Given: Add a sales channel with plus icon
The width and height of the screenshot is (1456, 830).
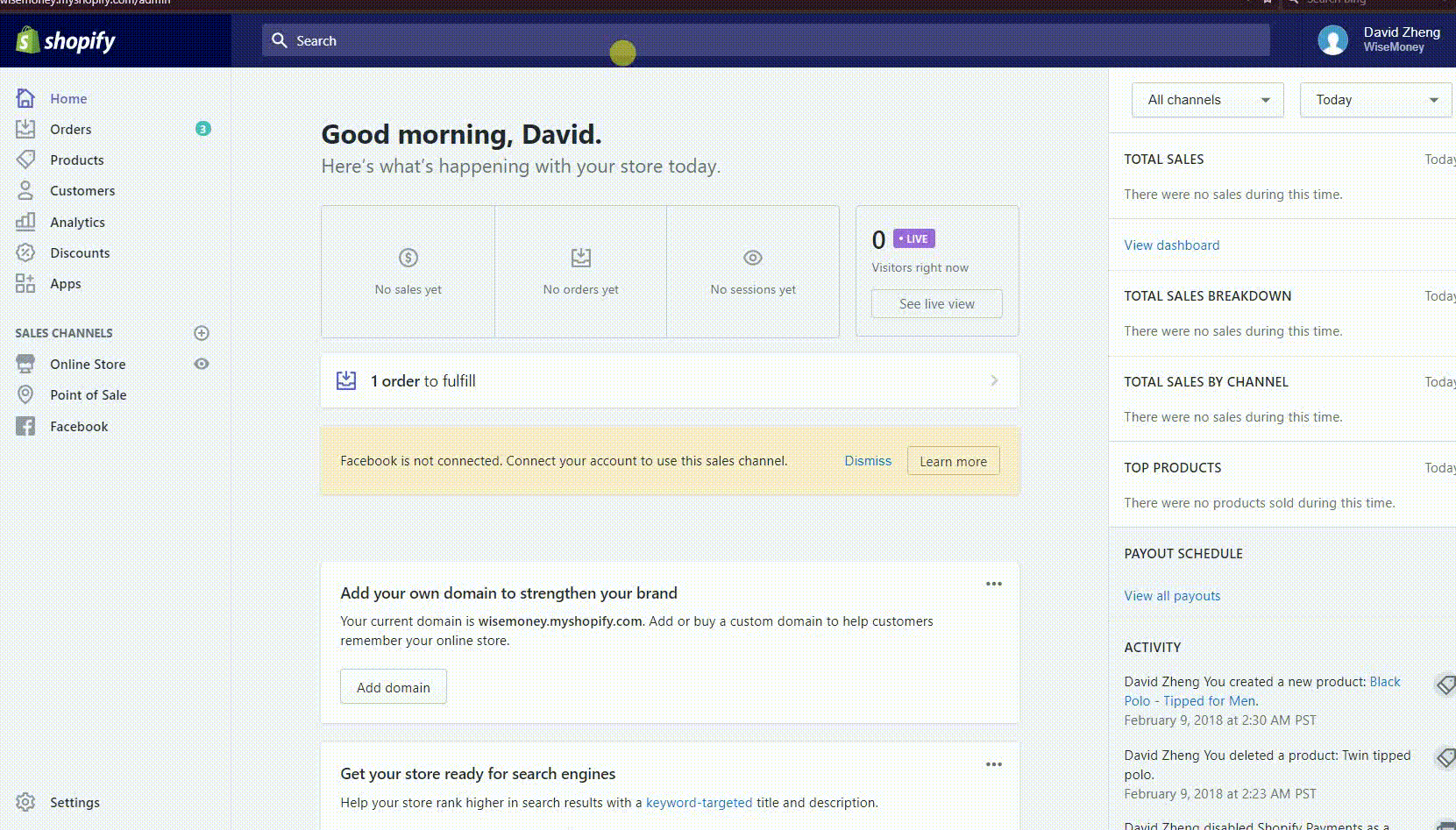Looking at the screenshot, I should 202,333.
